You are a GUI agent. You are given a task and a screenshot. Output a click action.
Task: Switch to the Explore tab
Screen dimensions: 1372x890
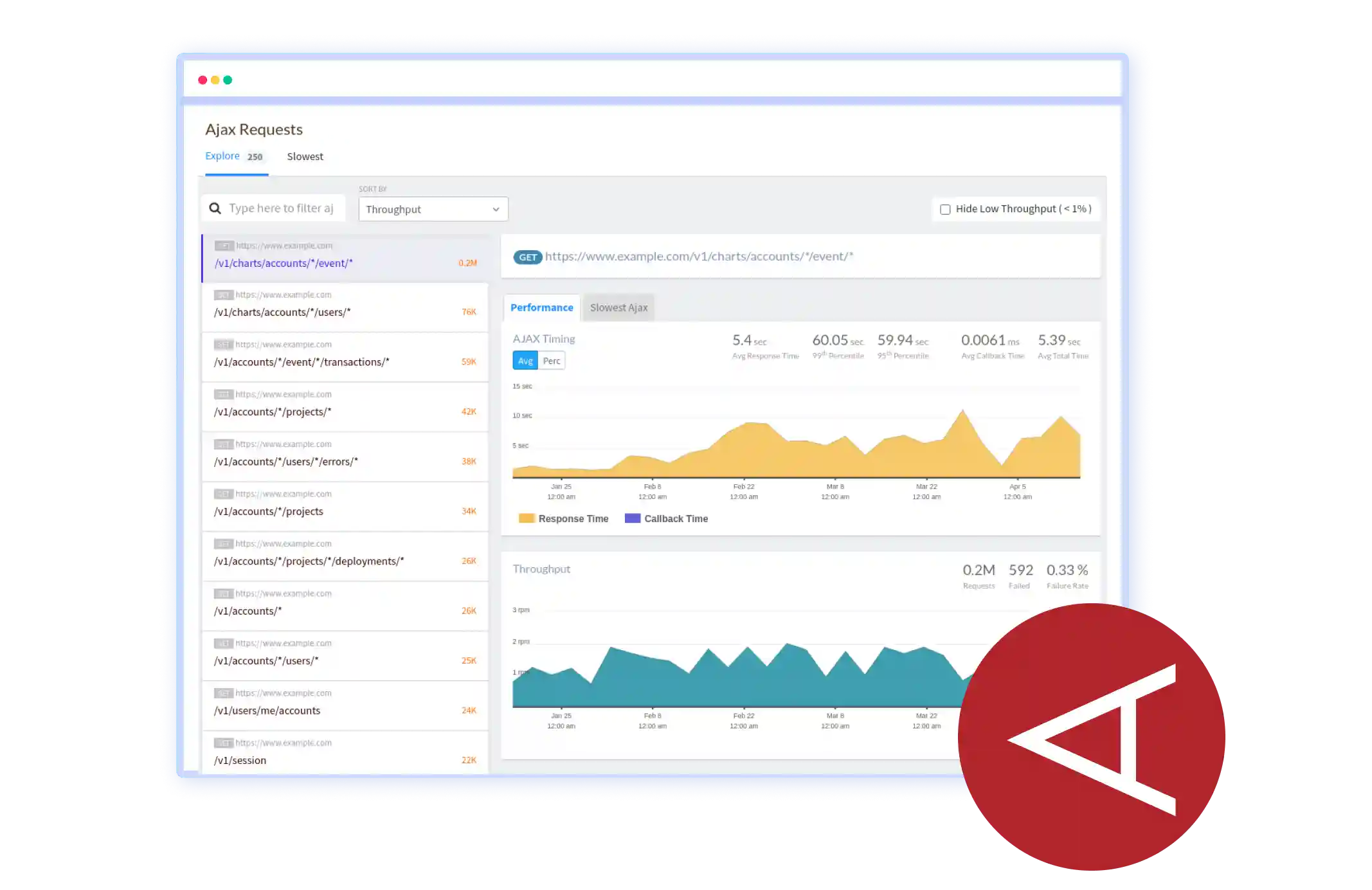tap(222, 156)
